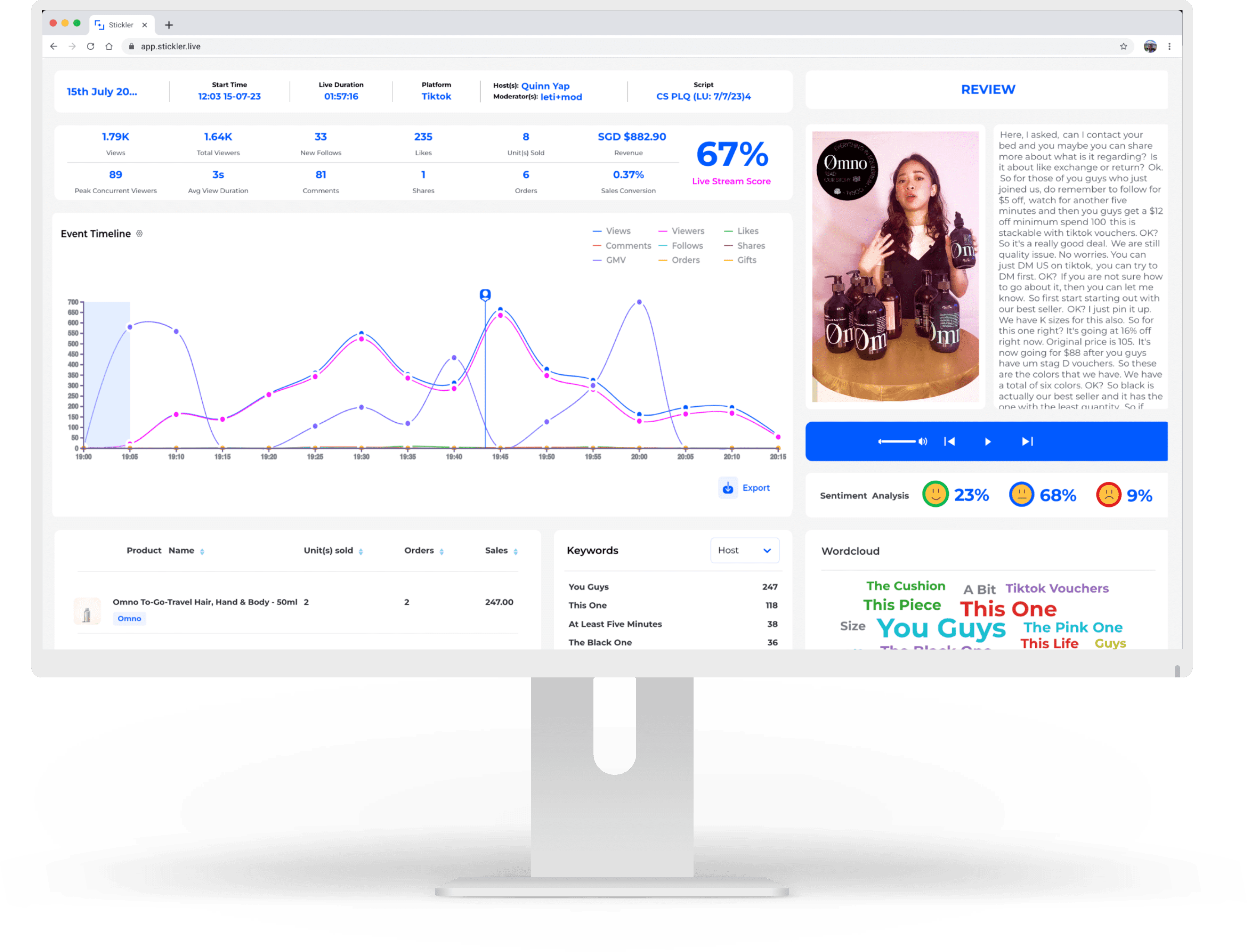
Task: Click the Export download icon
Action: tap(728, 488)
